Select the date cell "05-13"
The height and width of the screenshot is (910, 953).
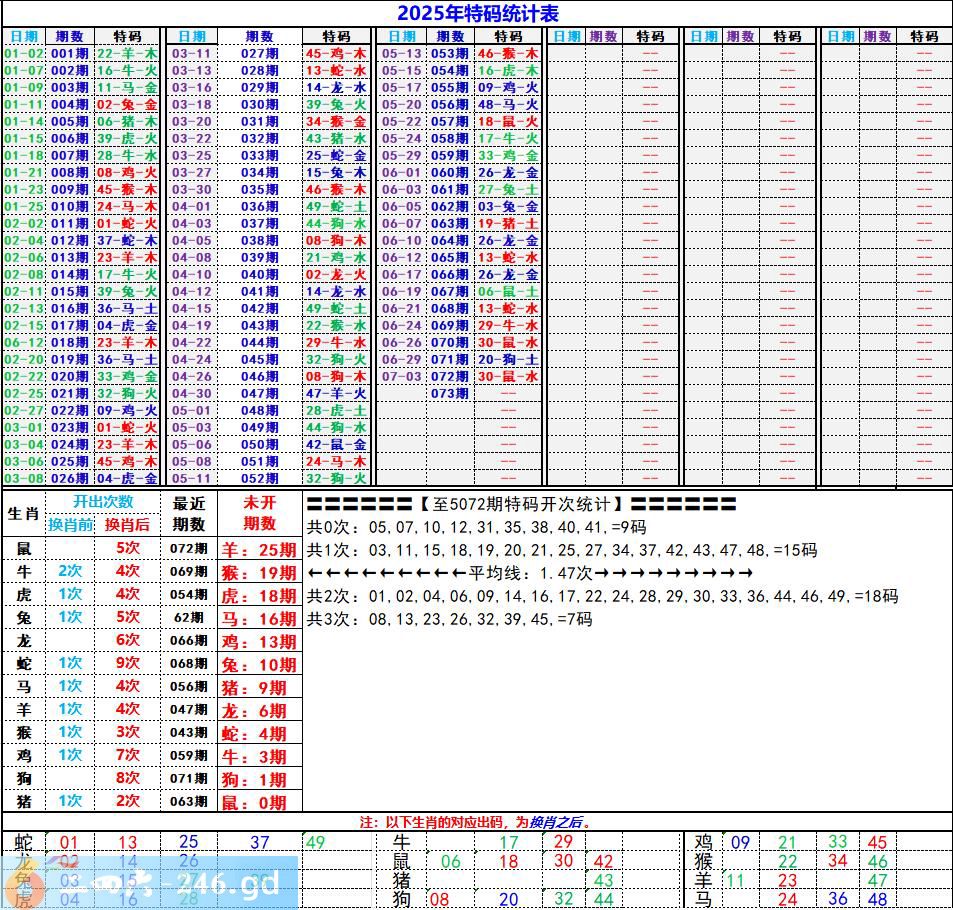[401, 53]
